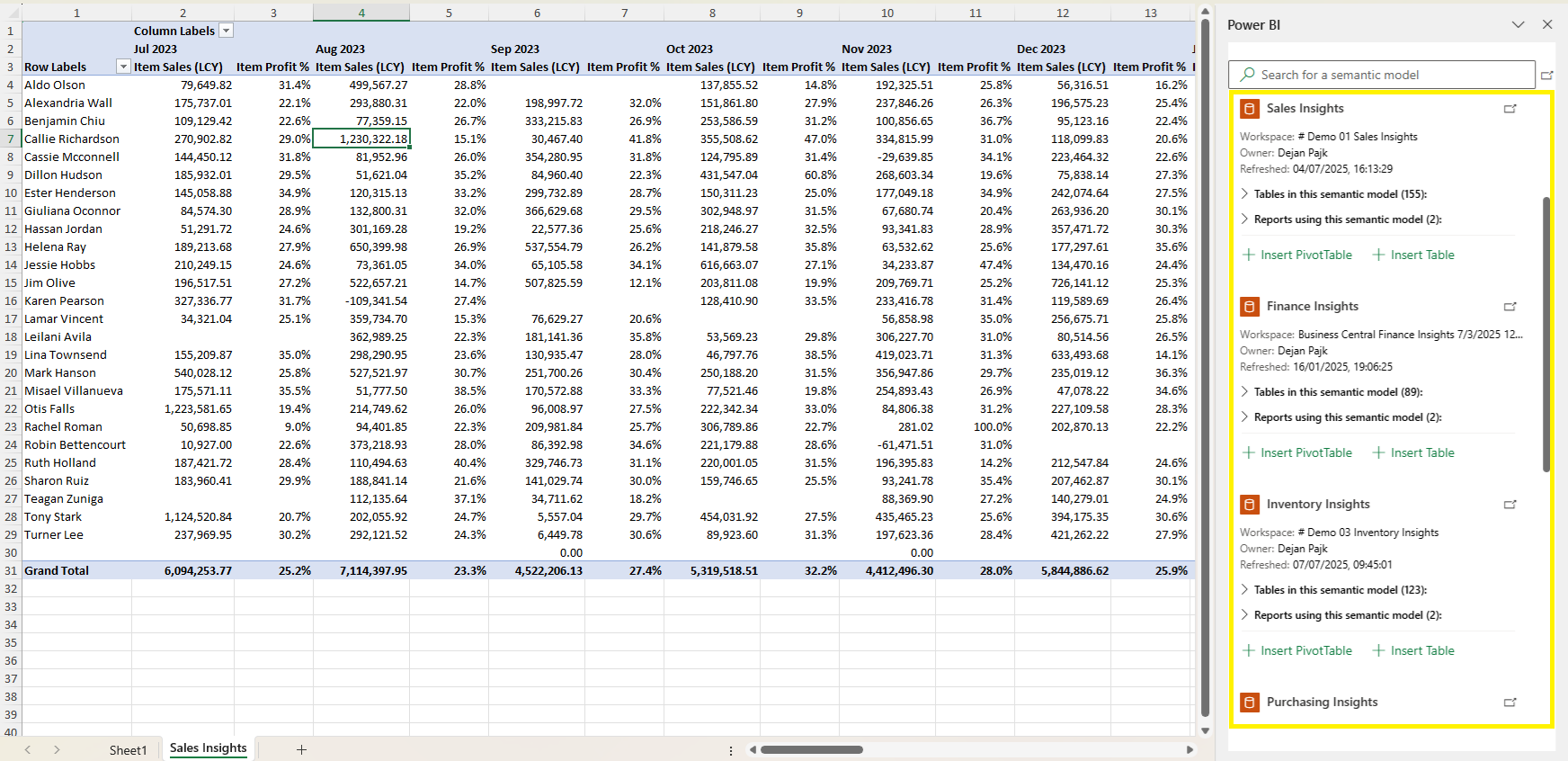
Task: Open the Column Labels filter dropdown
Action: pos(227,31)
